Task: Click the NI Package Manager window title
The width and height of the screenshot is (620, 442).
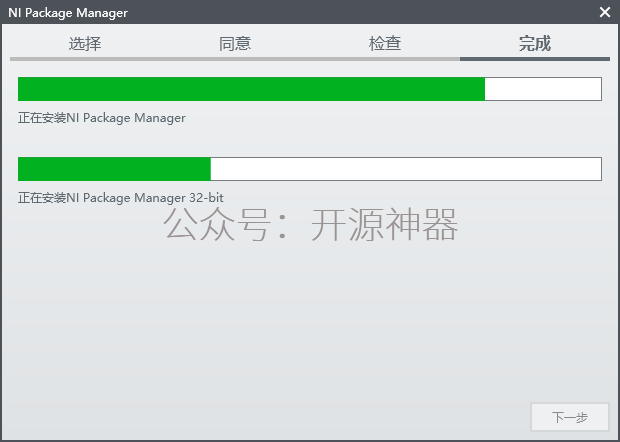Action: [68, 13]
